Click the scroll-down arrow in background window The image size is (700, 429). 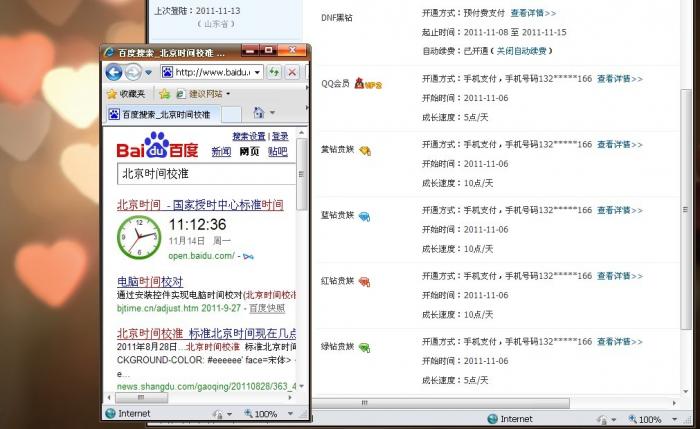pyautogui.click(x=685, y=392)
